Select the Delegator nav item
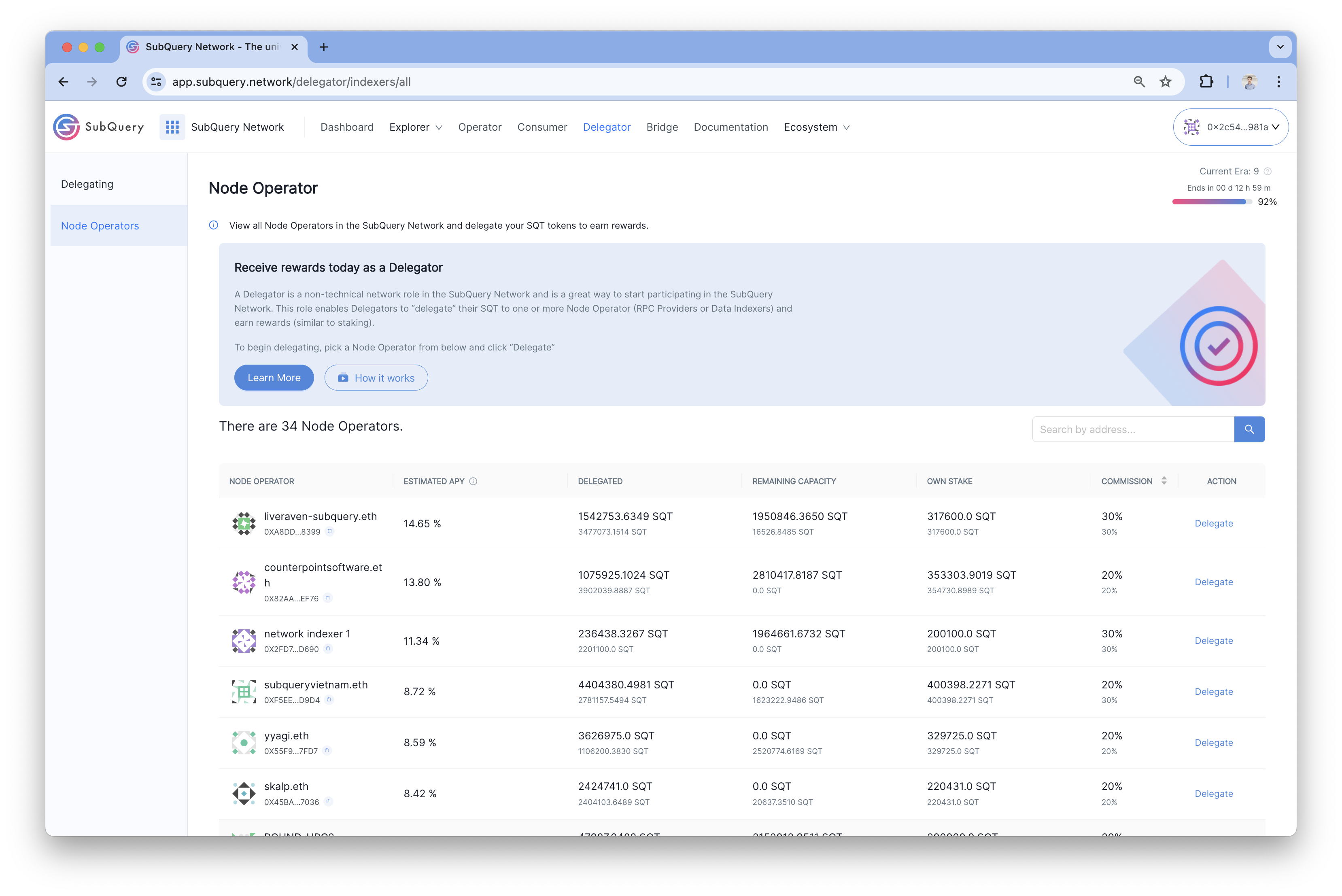 coord(606,127)
